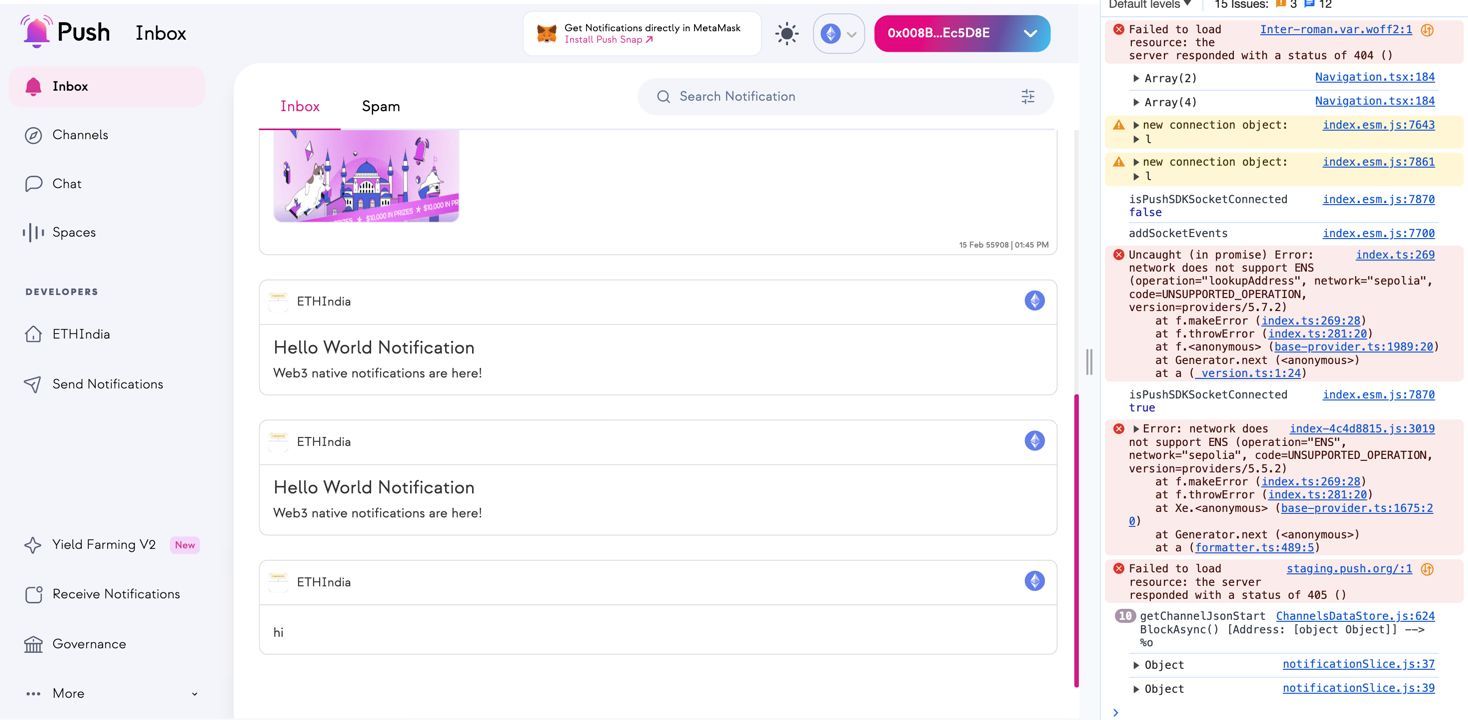Open the notification filter settings icon

(1028, 96)
